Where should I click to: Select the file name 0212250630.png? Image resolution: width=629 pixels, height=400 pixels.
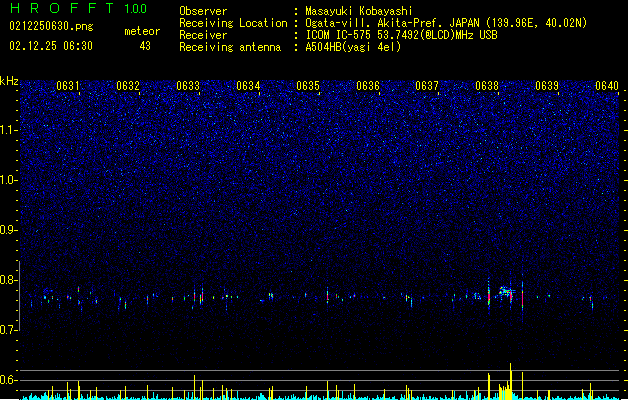point(51,26)
